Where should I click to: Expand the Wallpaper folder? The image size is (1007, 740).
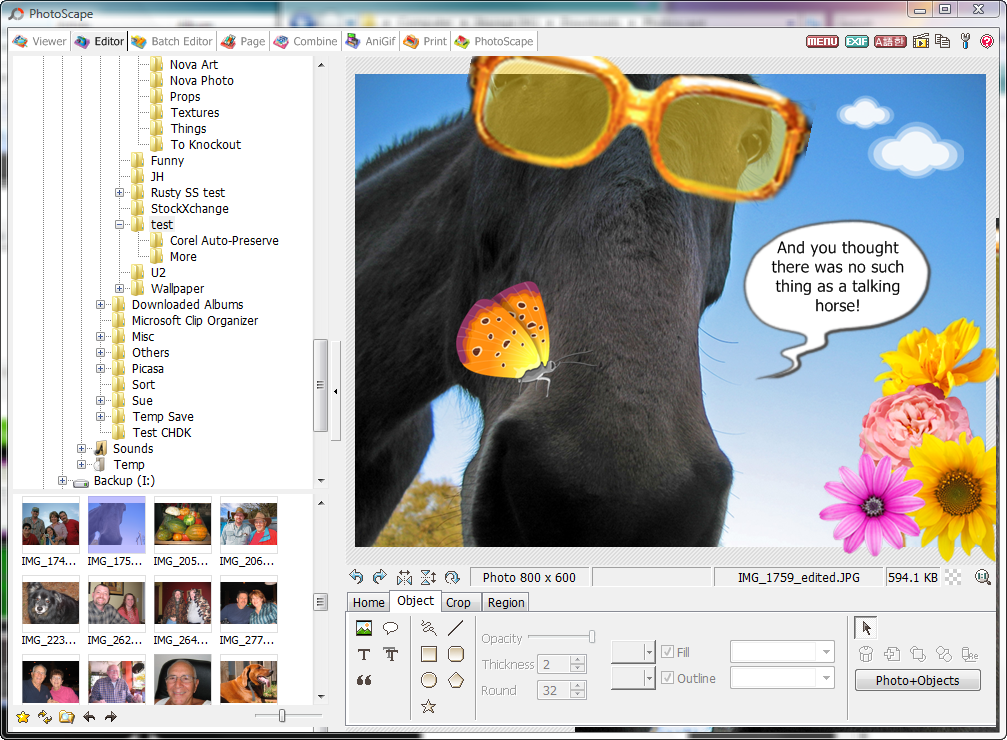119,288
